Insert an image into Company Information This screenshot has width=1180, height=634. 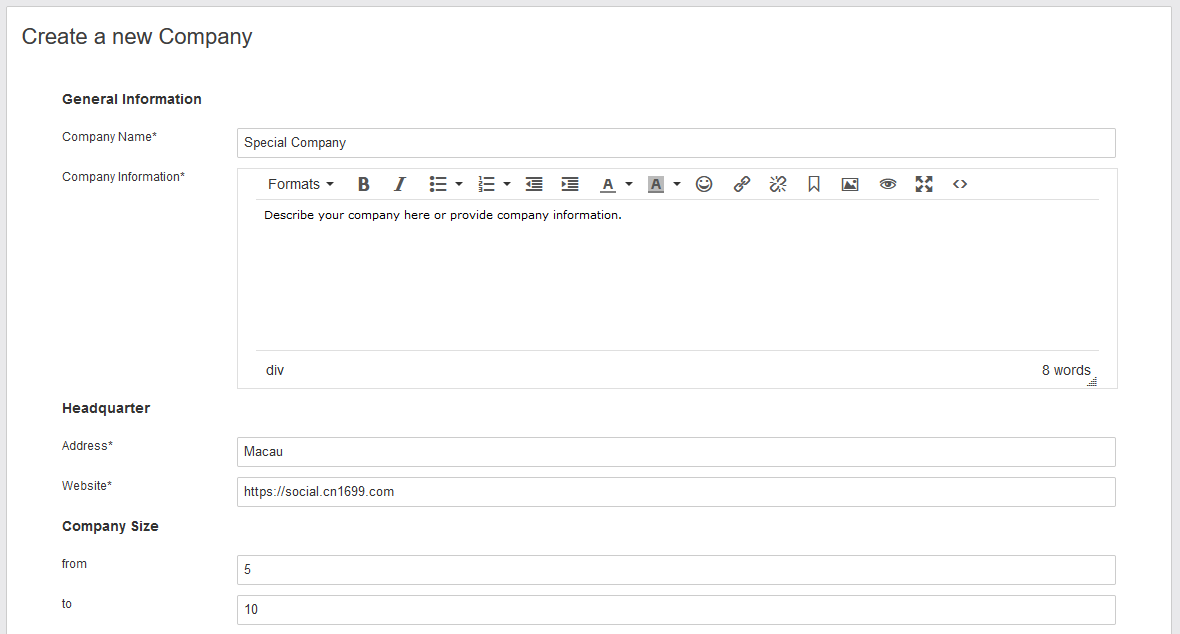pyautogui.click(x=850, y=184)
